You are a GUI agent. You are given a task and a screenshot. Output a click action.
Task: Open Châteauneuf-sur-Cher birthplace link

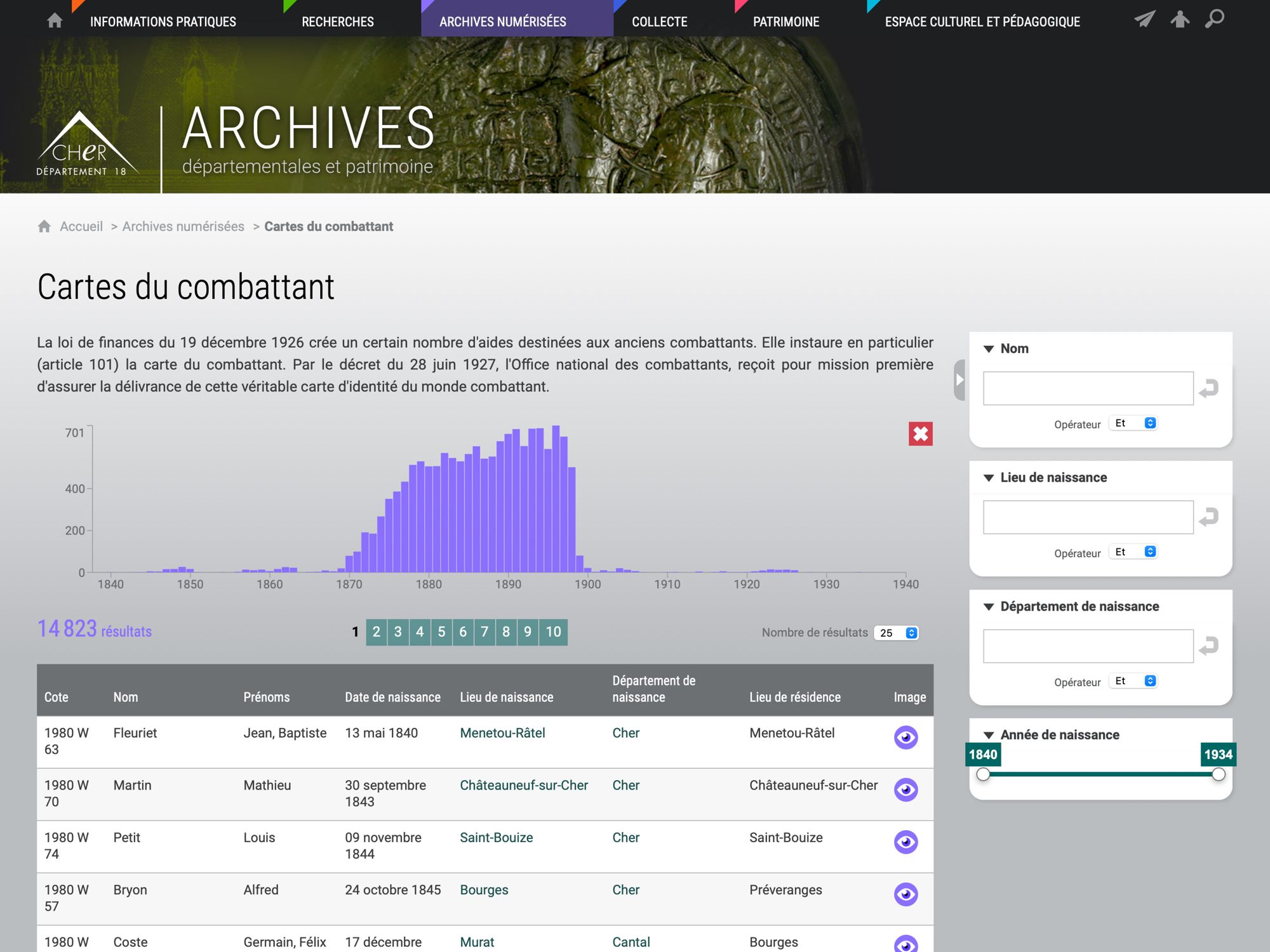pos(524,785)
